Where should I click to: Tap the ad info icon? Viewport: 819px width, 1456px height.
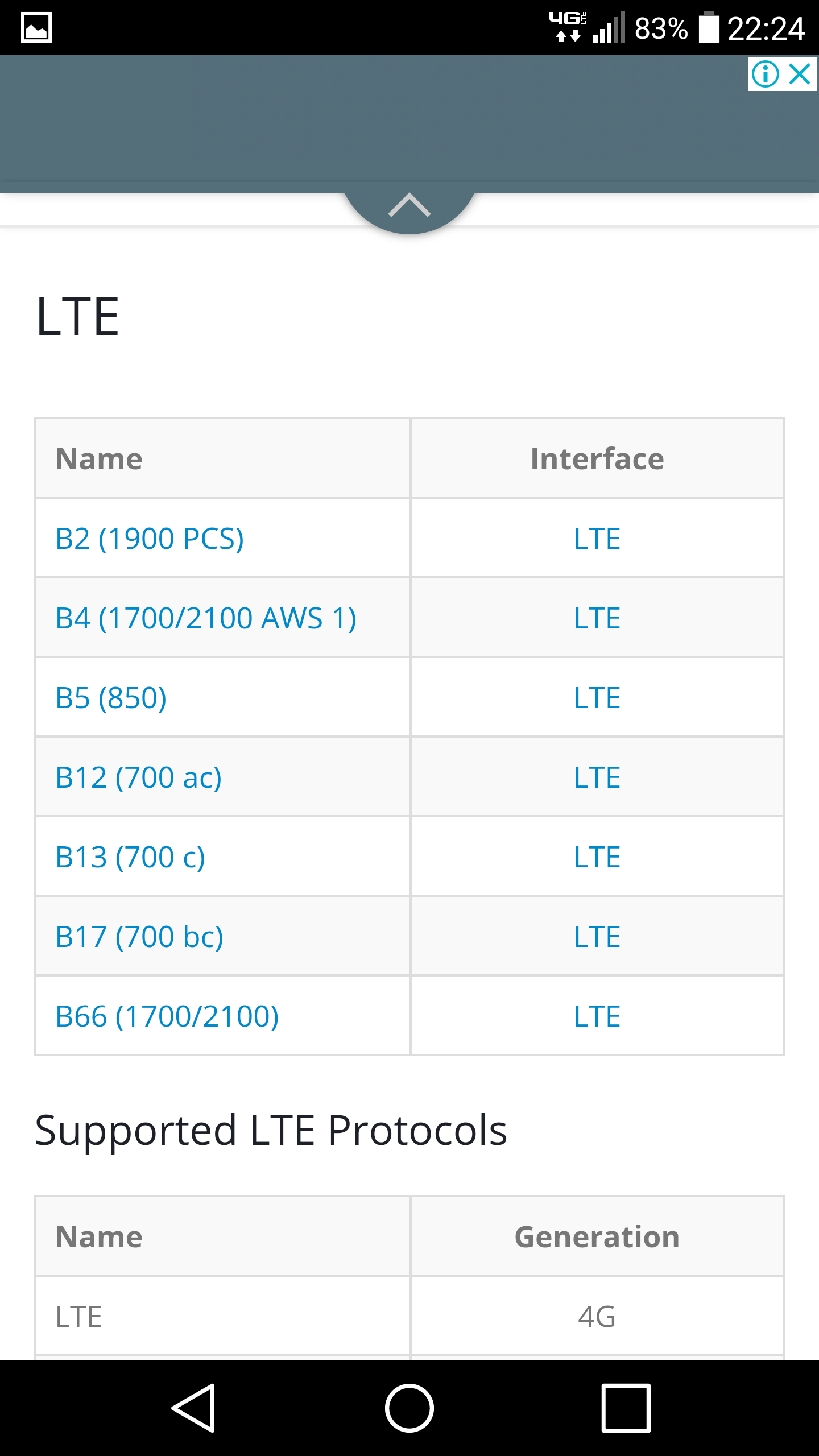[x=766, y=74]
